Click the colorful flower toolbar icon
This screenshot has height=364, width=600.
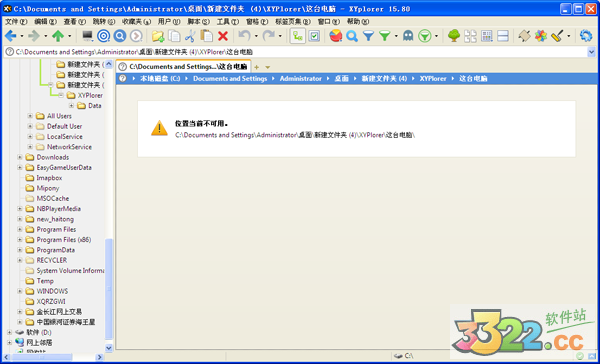point(541,36)
